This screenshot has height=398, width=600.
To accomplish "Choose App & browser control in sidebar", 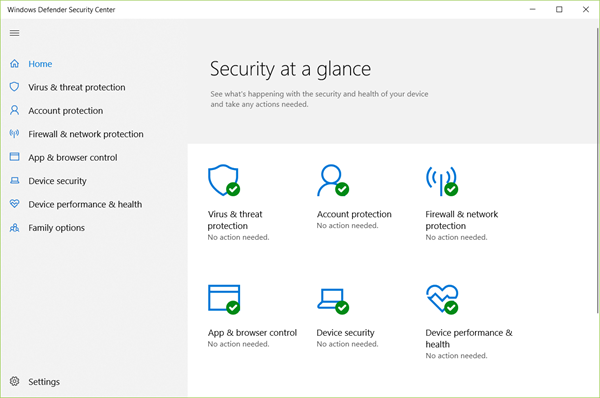I will click(x=73, y=157).
